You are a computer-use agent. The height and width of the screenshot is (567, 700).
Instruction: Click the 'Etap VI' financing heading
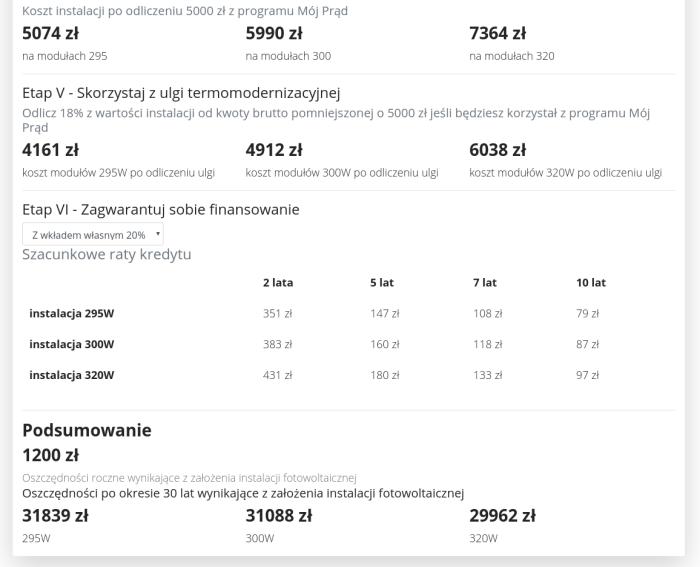click(x=160, y=210)
